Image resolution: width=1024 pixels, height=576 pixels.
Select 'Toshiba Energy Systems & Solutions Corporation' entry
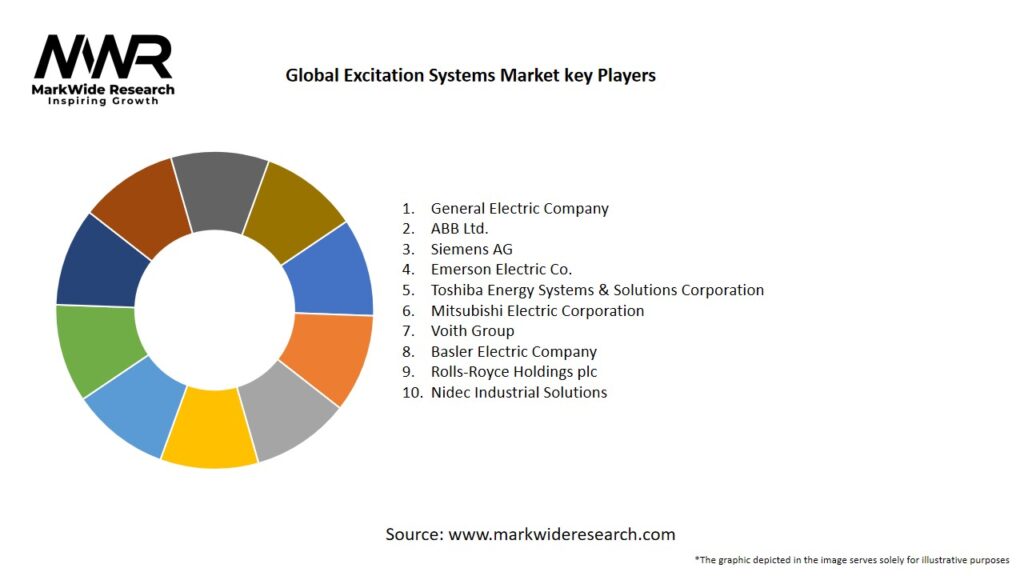click(x=597, y=290)
